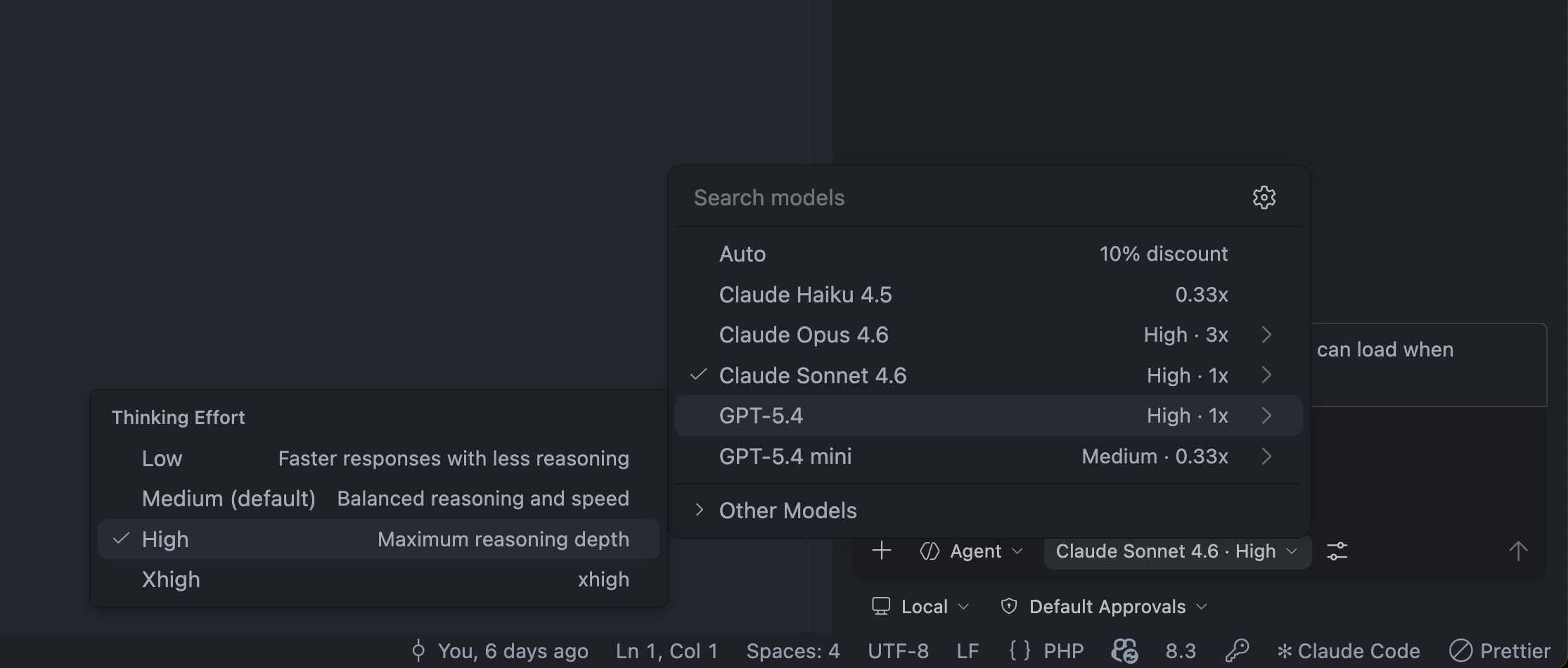
Task: Select GPT-5.4 mini from the model list
Action: (785, 456)
